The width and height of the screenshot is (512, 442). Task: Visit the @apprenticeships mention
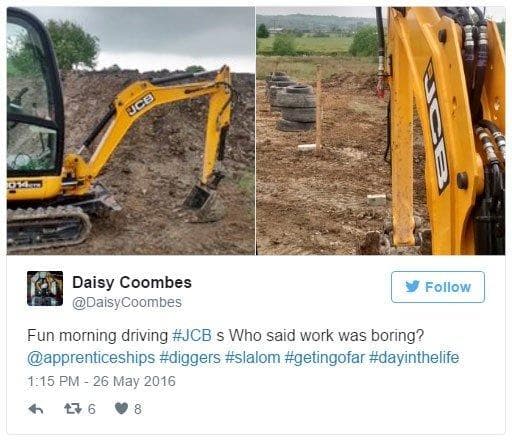tap(91, 358)
